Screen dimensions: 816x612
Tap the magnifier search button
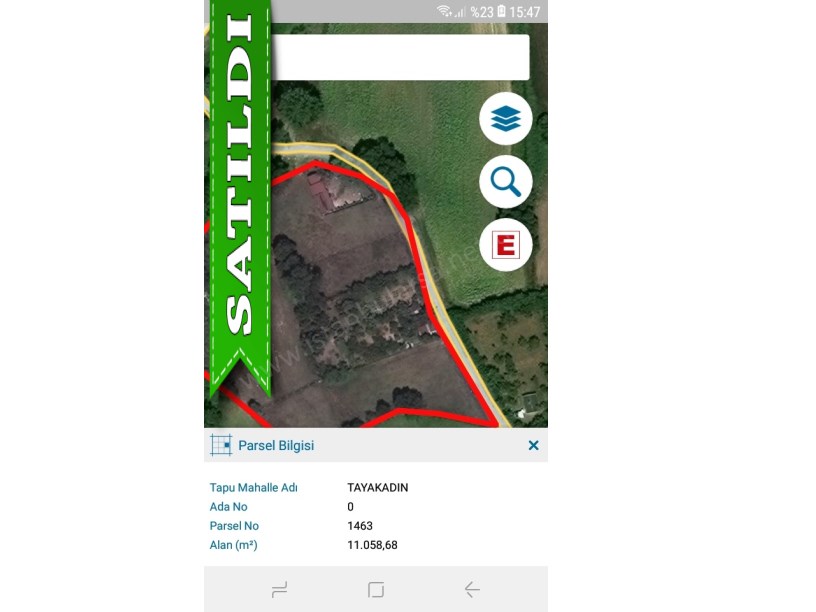click(505, 182)
